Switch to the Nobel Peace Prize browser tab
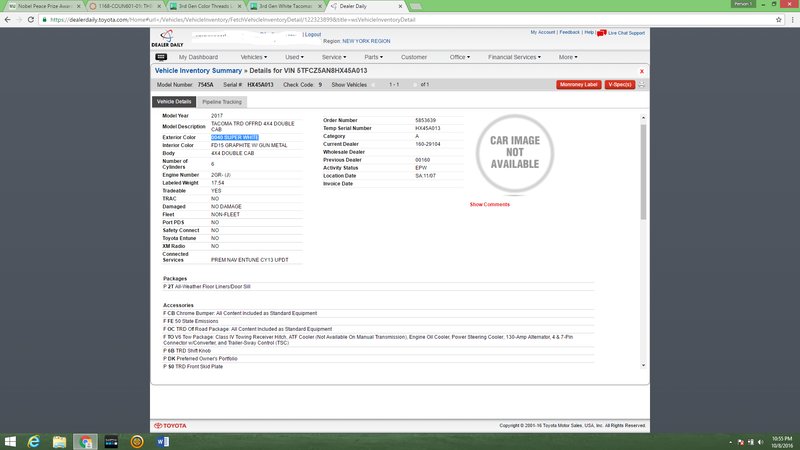Viewport: 800px width, 450px height. pyautogui.click(x=43, y=6)
